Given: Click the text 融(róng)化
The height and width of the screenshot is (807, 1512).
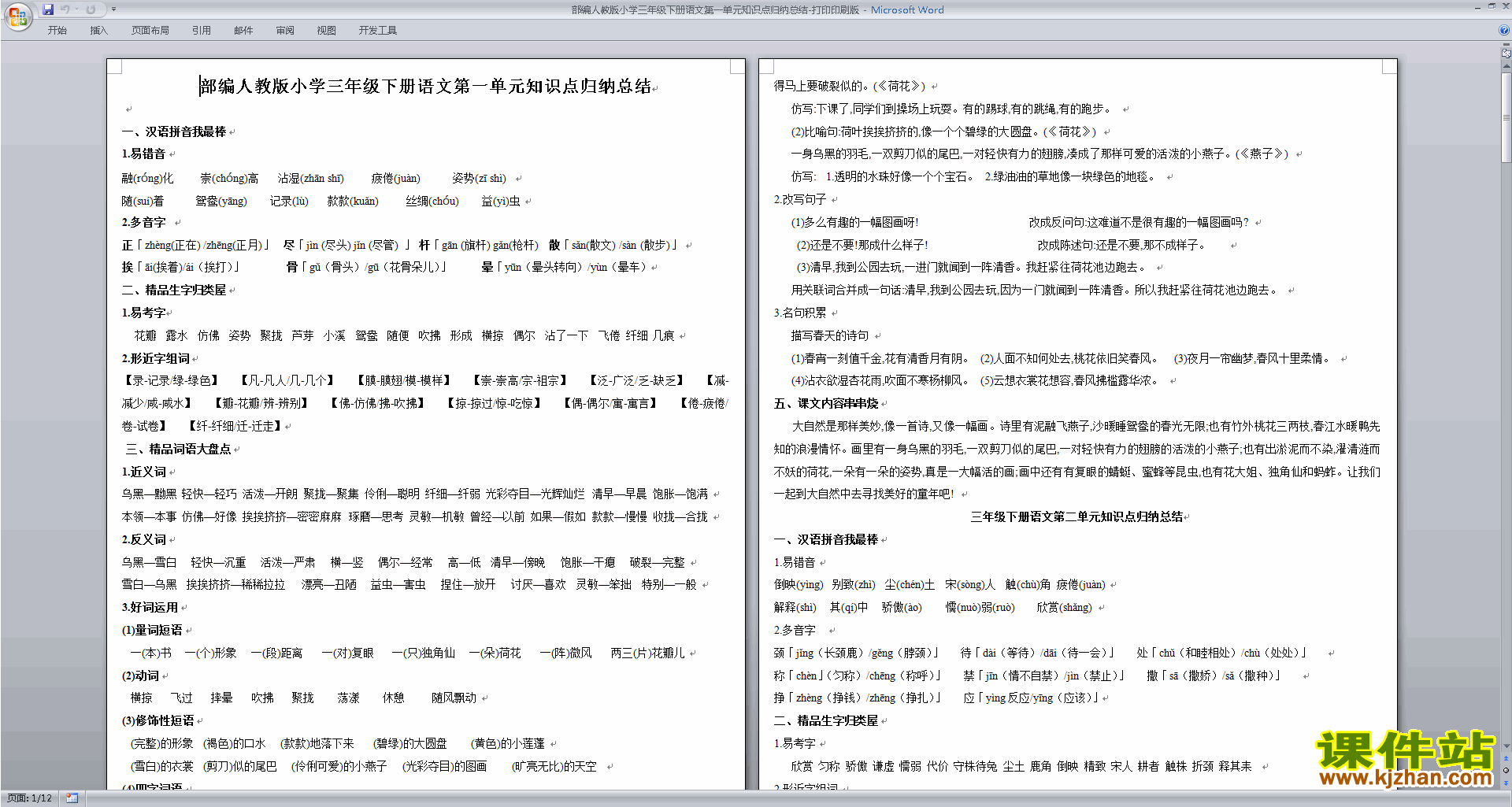Looking at the screenshot, I should coord(147,178).
